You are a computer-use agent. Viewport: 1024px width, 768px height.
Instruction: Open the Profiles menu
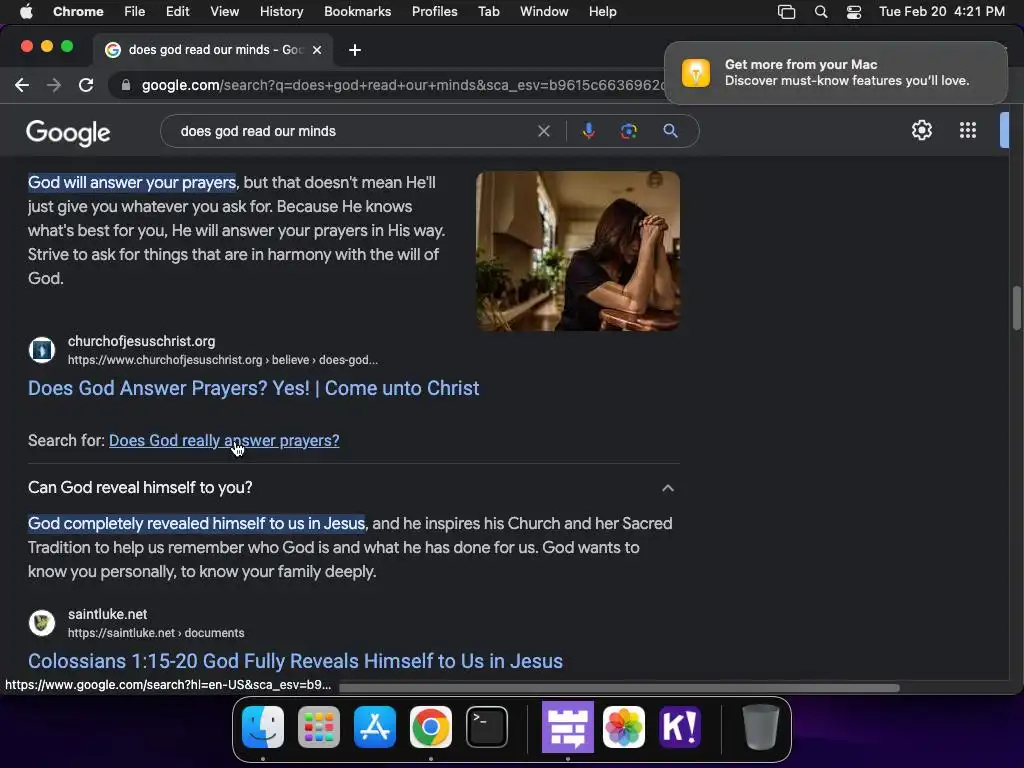coord(434,11)
